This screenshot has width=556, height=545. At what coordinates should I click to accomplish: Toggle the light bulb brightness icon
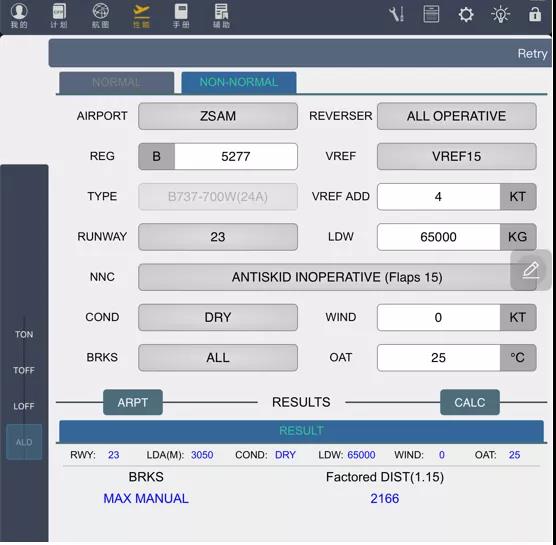[x=500, y=15]
